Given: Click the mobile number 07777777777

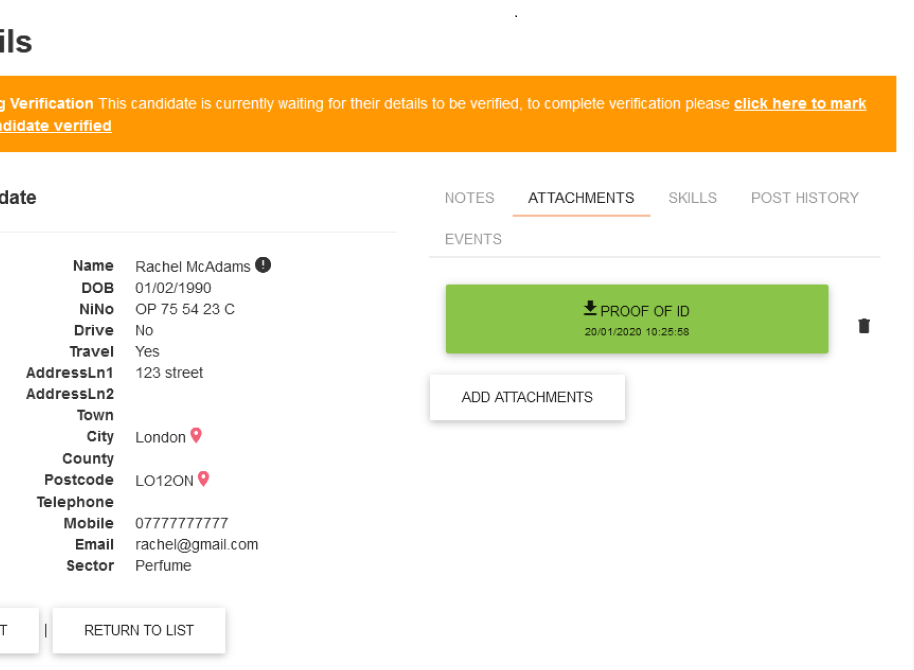Looking at the screenshot, I should click(182, 523).
